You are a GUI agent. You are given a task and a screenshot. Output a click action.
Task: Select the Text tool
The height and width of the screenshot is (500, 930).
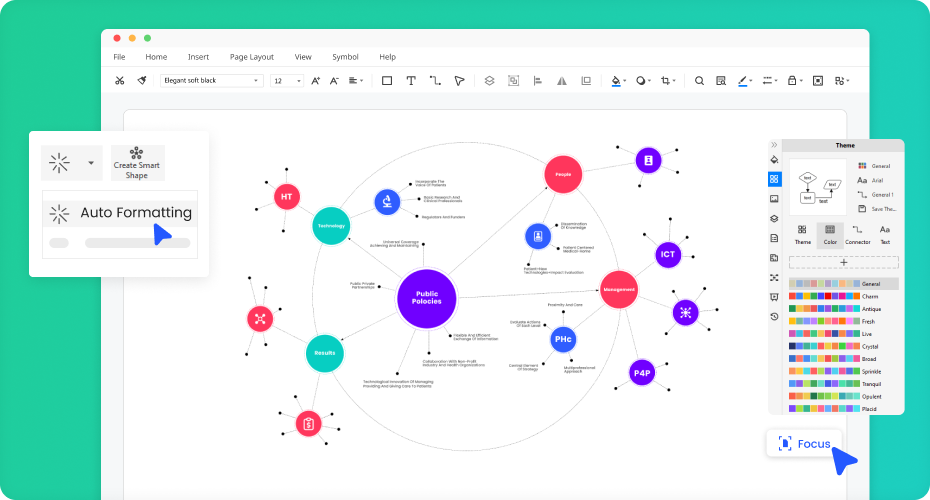pyautogui.click(x=410, y=80)
